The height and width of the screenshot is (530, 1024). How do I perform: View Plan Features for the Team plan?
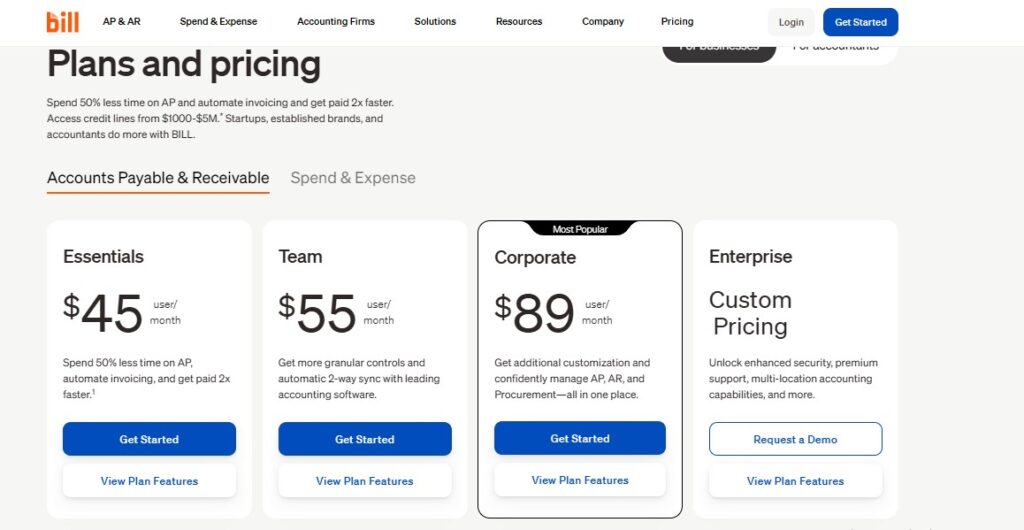coord(365,481)
